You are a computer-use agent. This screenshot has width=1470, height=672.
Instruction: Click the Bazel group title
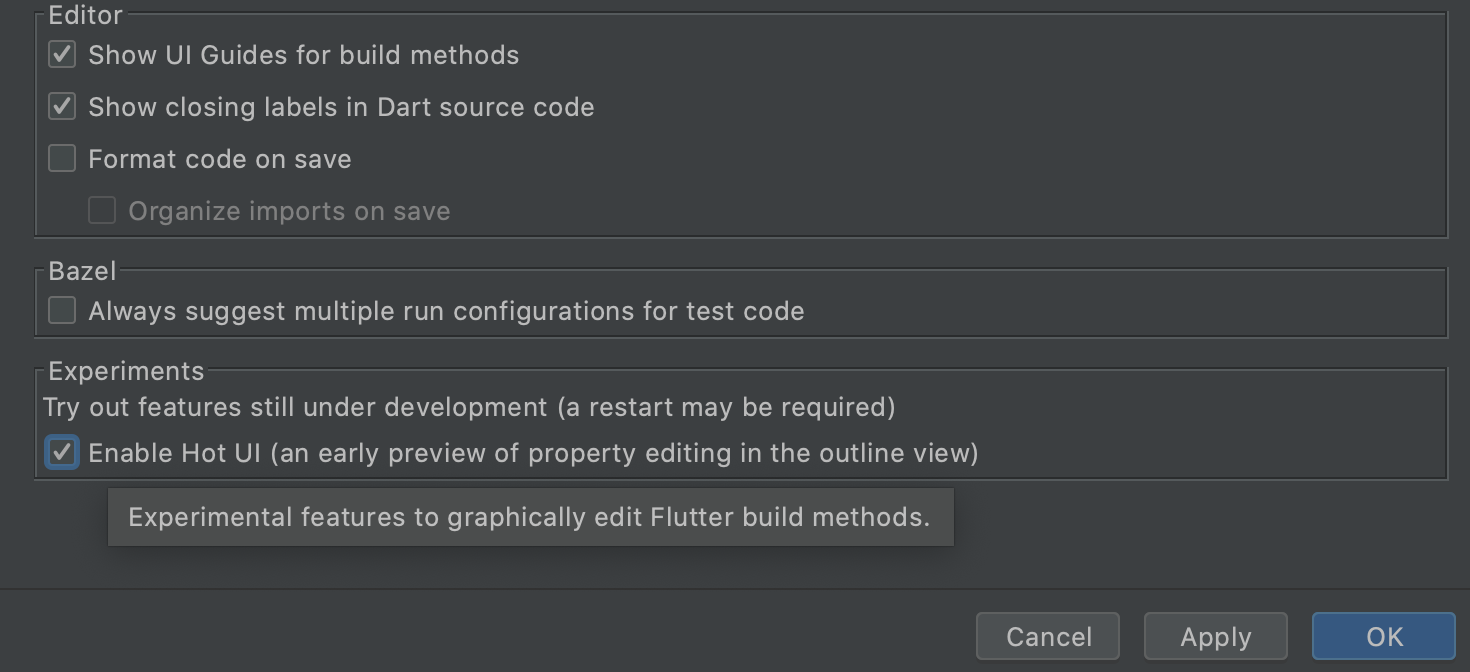[x=79, y=270]
